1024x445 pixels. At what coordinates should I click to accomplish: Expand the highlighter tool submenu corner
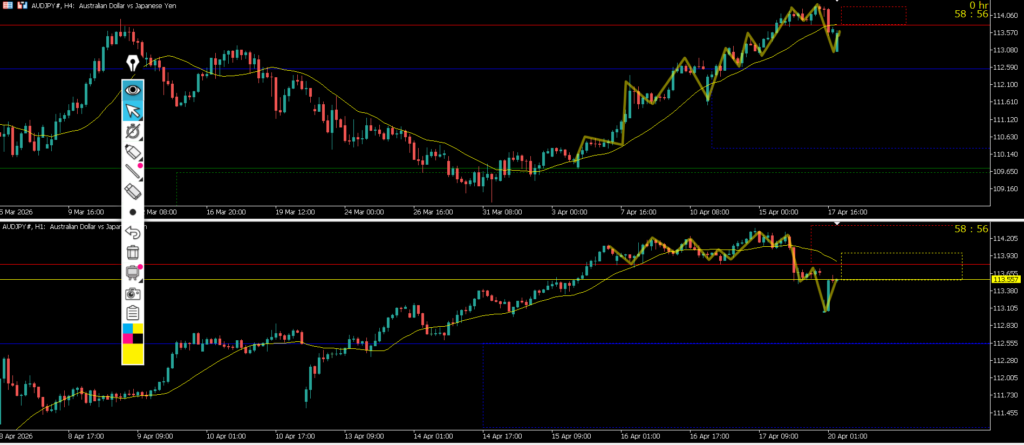coord(142,159)
